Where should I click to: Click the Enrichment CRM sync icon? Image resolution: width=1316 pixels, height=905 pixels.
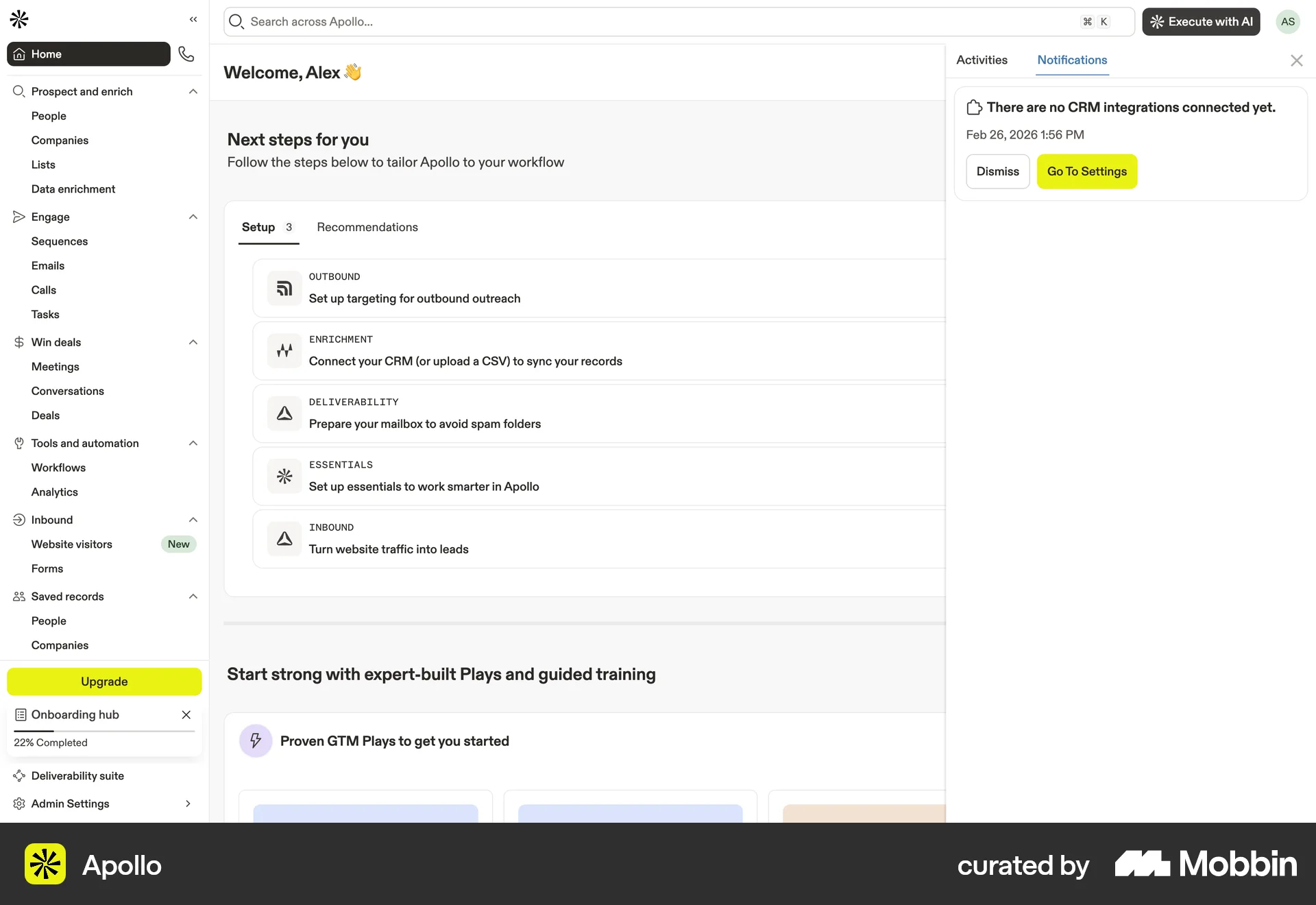coord(284,351)
